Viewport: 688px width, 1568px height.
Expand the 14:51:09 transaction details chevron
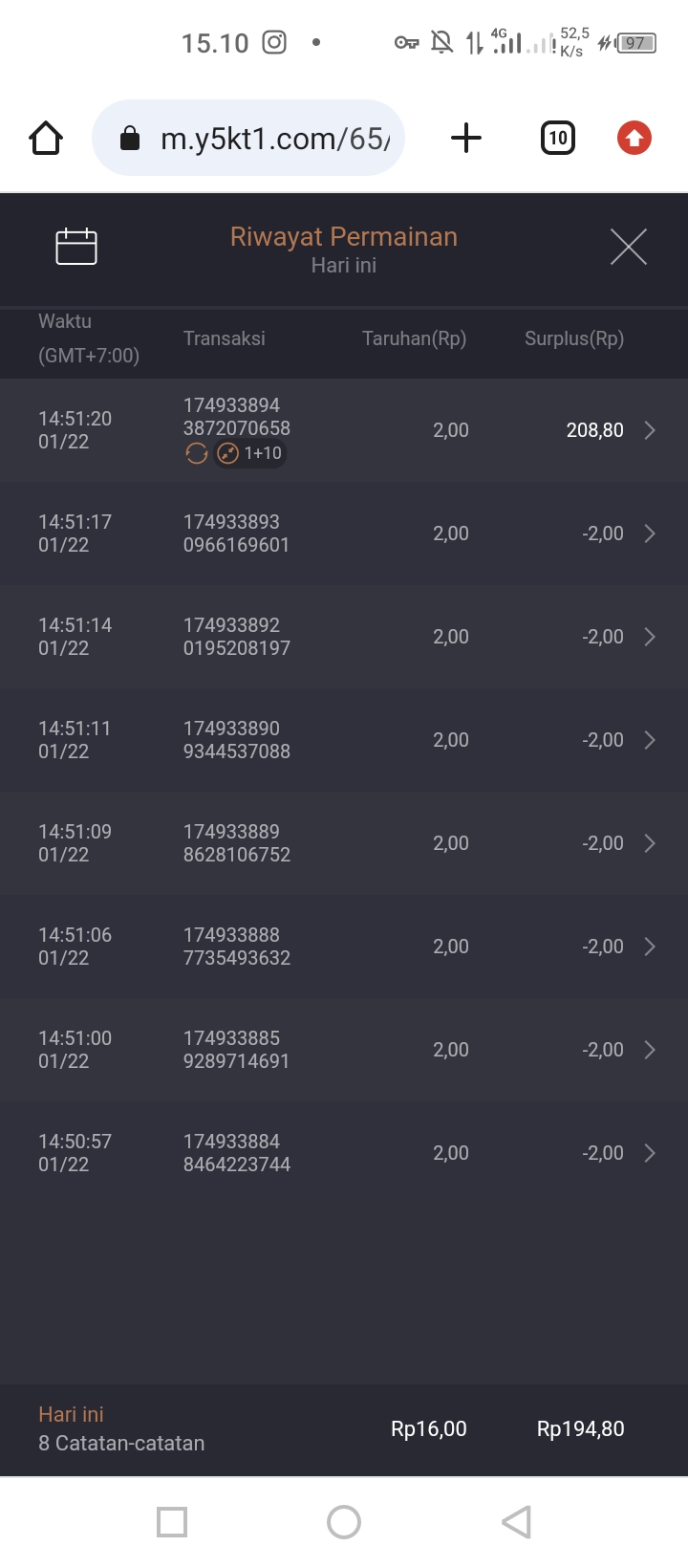click(x=650, y=843)
